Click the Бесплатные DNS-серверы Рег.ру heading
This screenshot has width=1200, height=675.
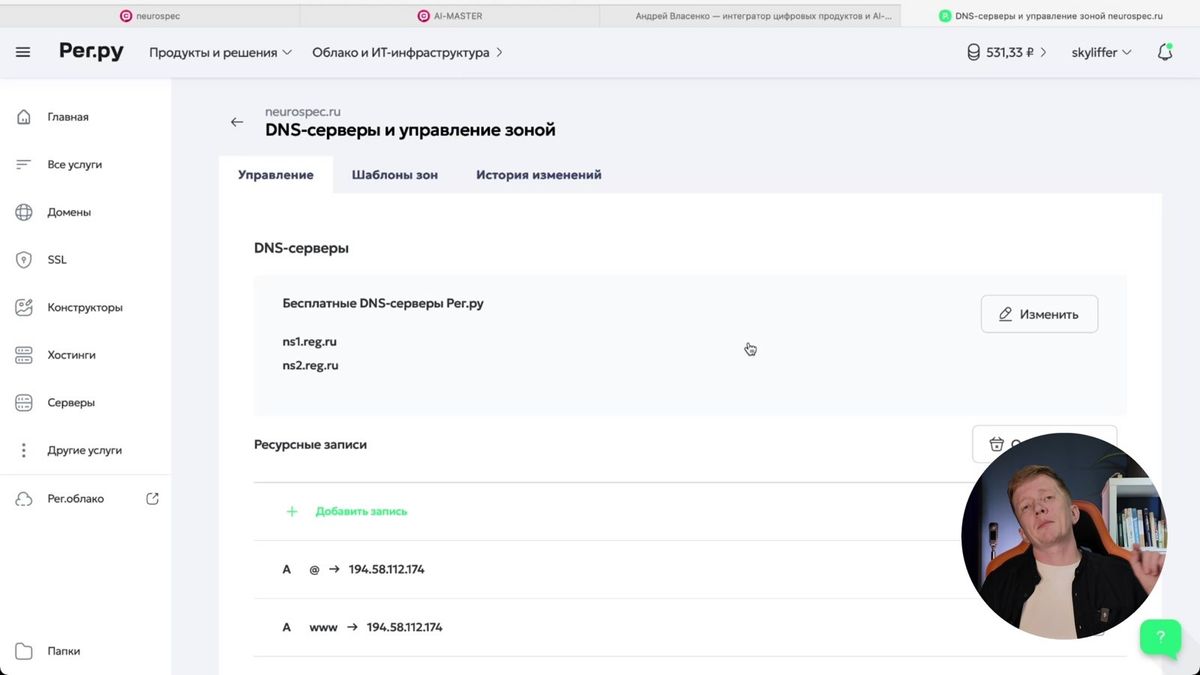(x=383, y=303)
